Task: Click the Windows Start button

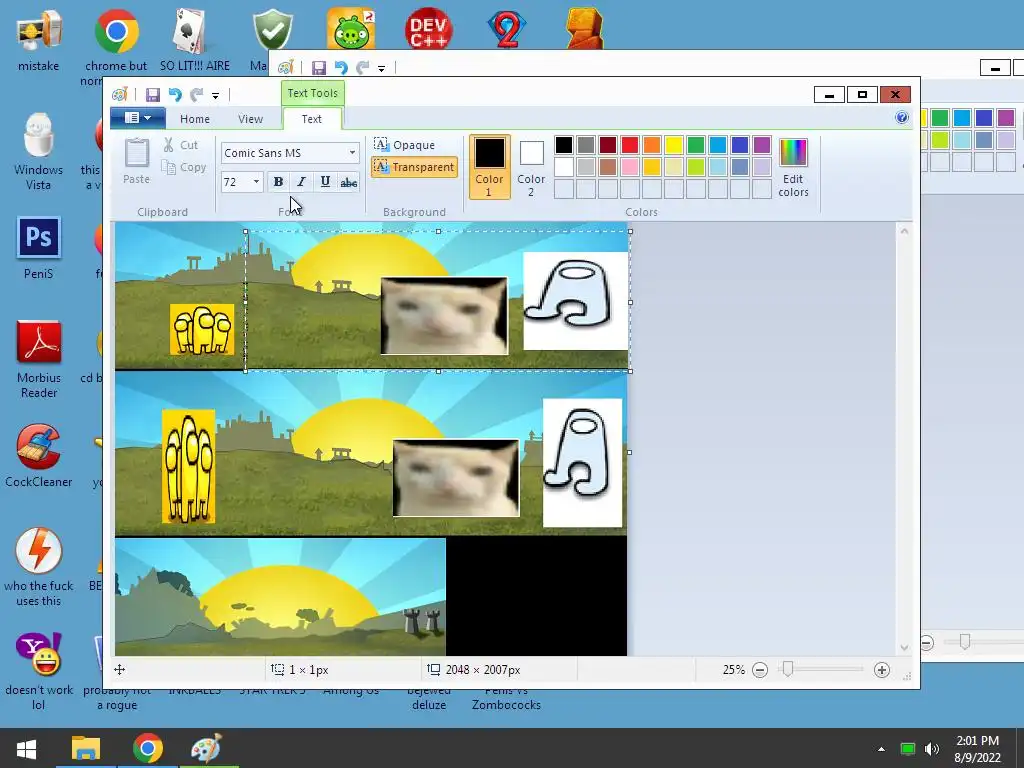Action: [x=26, y=748]
